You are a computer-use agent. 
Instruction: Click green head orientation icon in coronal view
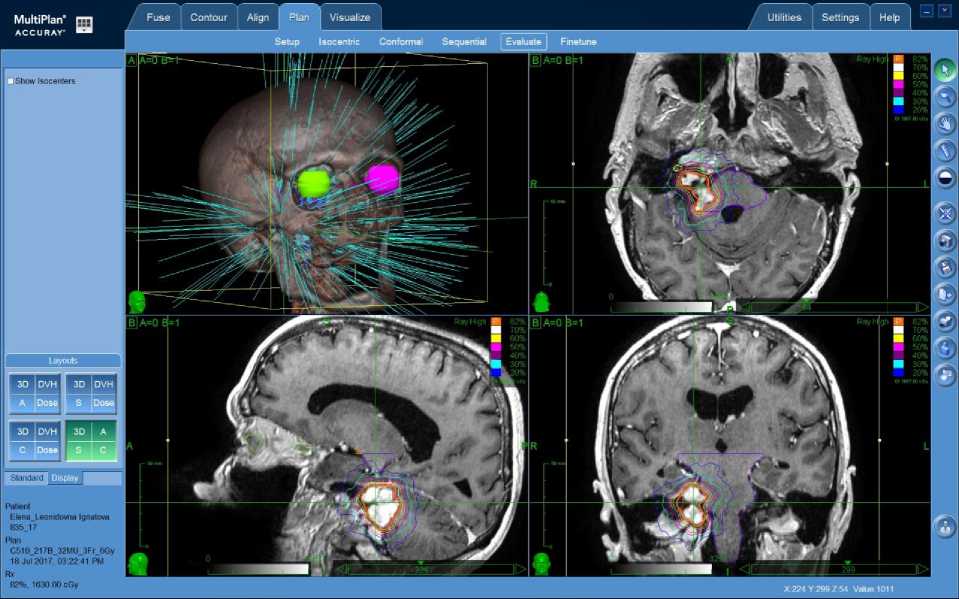(x=541, y=564)
